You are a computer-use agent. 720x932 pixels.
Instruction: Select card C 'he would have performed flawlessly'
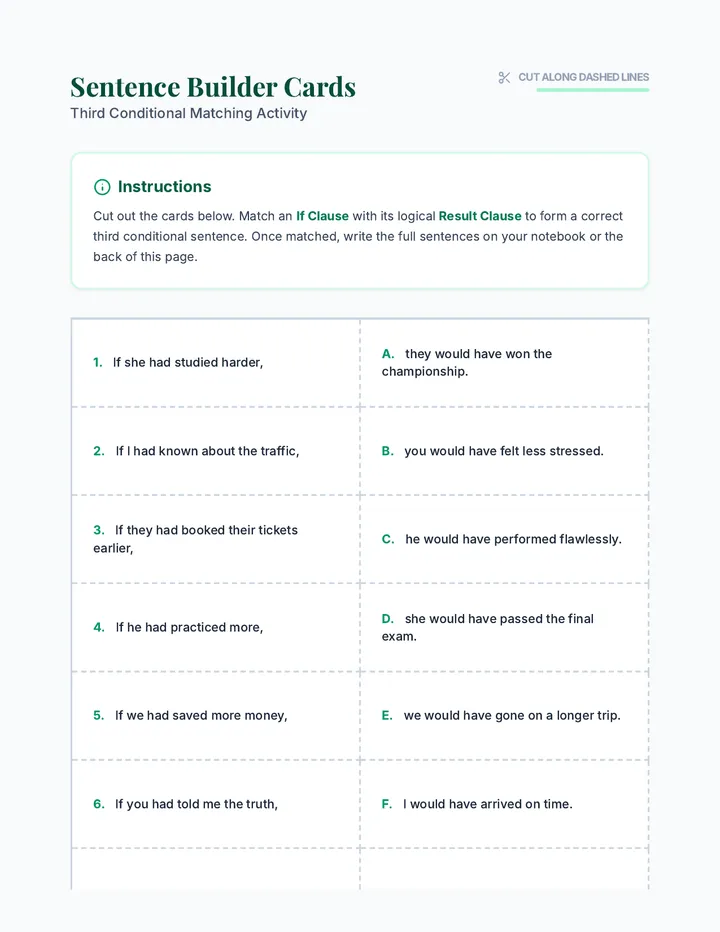[504, 539]
